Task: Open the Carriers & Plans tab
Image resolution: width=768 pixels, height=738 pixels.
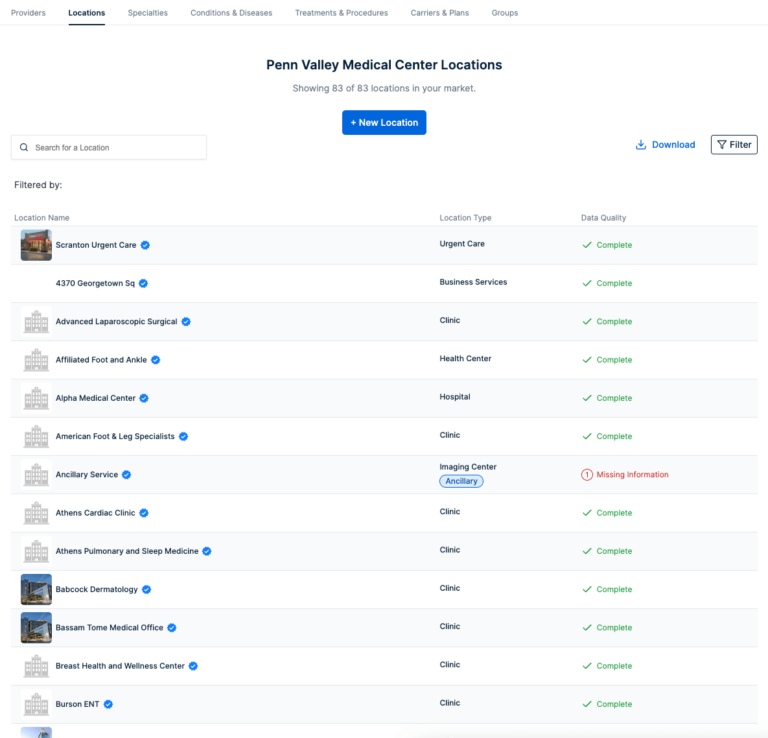Action: click(440, 13)
